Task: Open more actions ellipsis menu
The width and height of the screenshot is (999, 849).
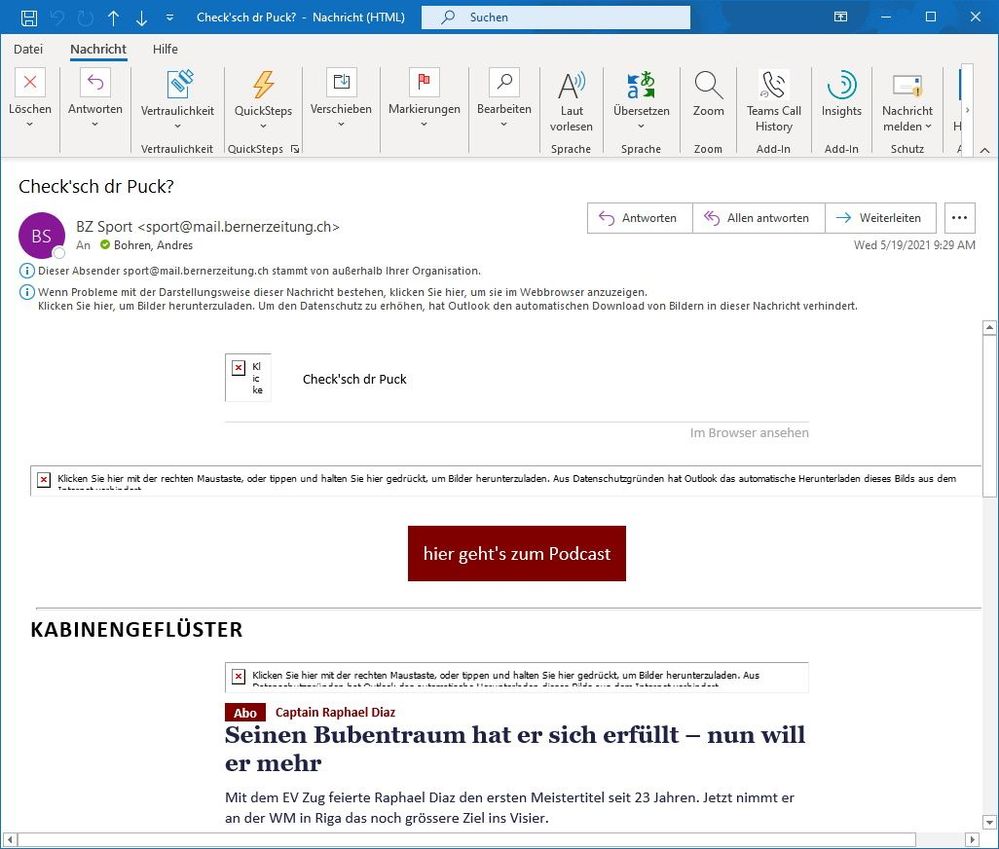Action: (959, 218)
